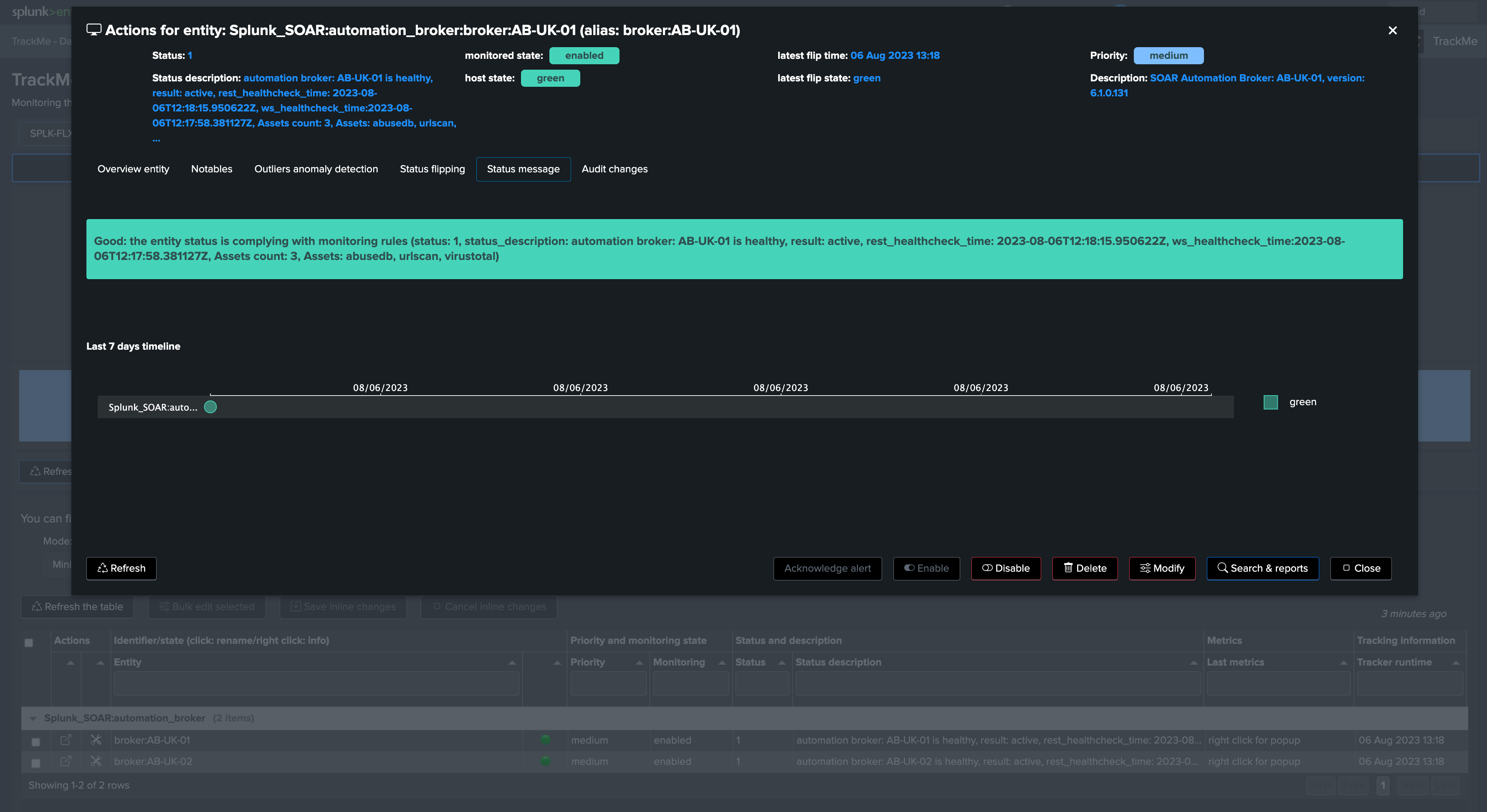This screenshot has width=1487, height=812.
Task: Toggle the select-all checkbox in table header
Action: (29, 643)
